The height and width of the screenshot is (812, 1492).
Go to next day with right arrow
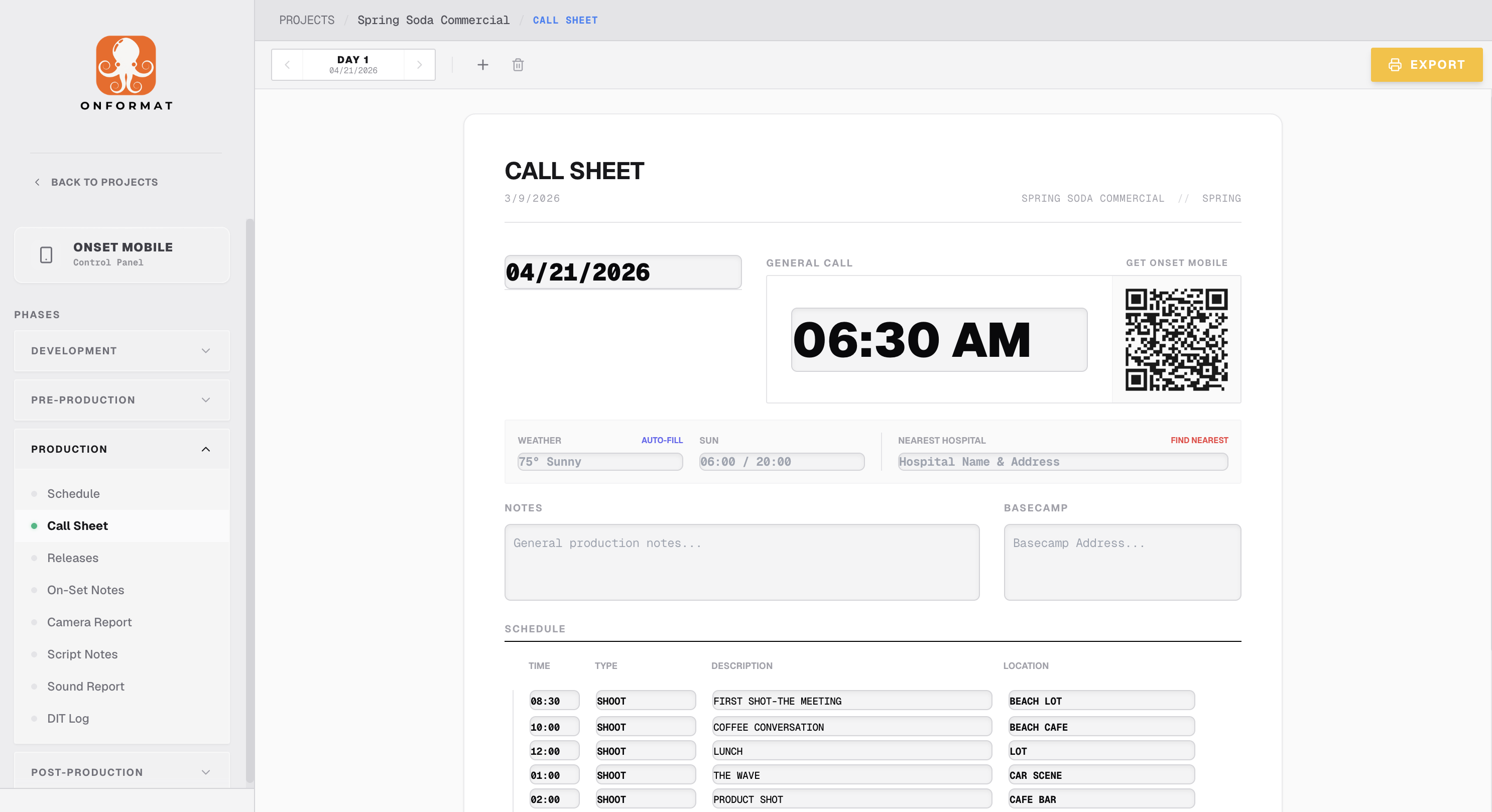point(419,64)
